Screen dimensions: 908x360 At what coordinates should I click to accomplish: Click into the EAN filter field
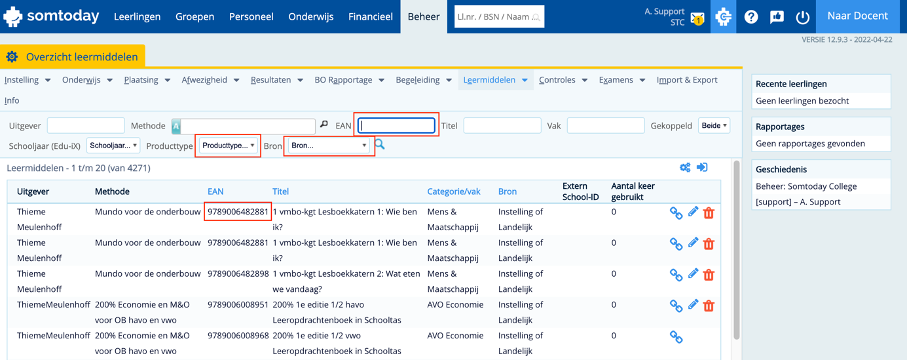pyautogui.click(x=396, y=125)
